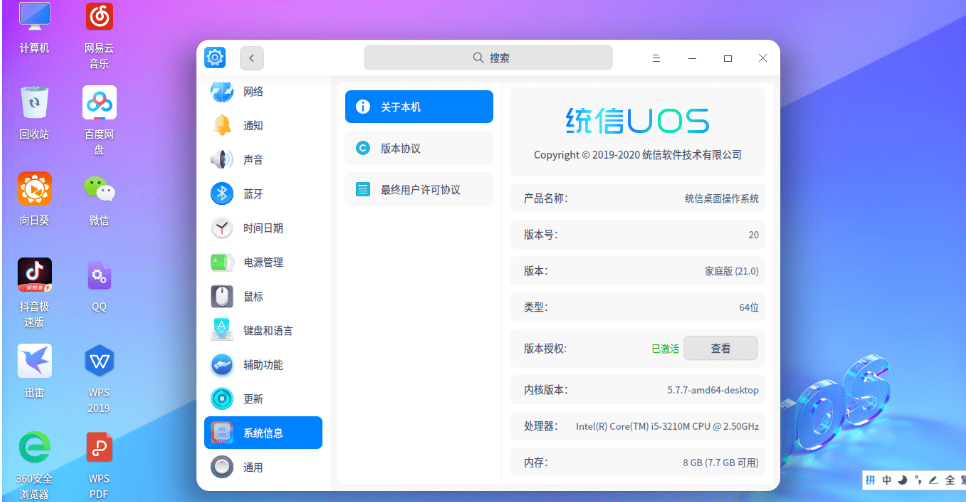
Task: Click the 查看 authorization button
Action: click(x=720, y=348)
